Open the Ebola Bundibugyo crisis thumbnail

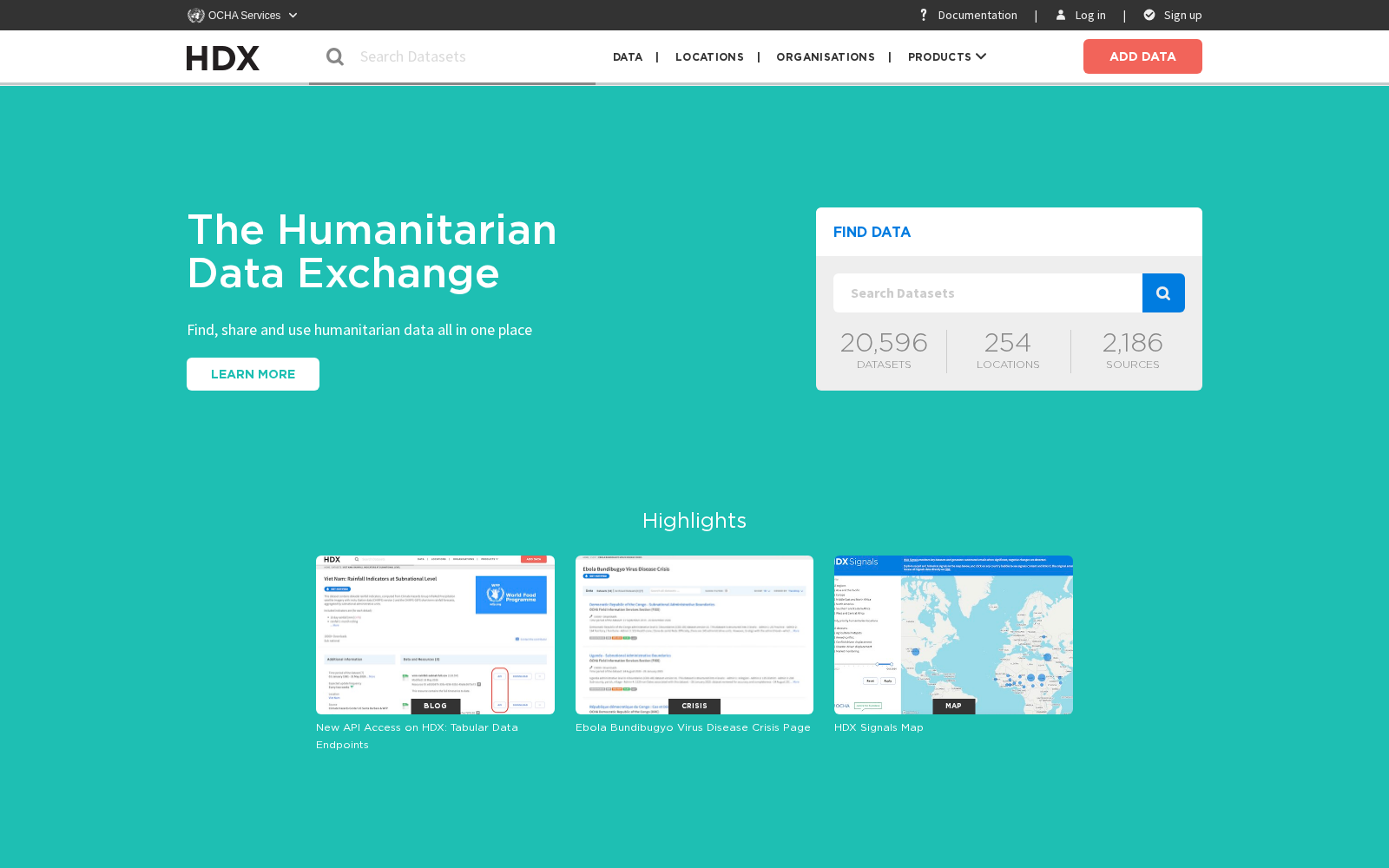coord(694,635)
